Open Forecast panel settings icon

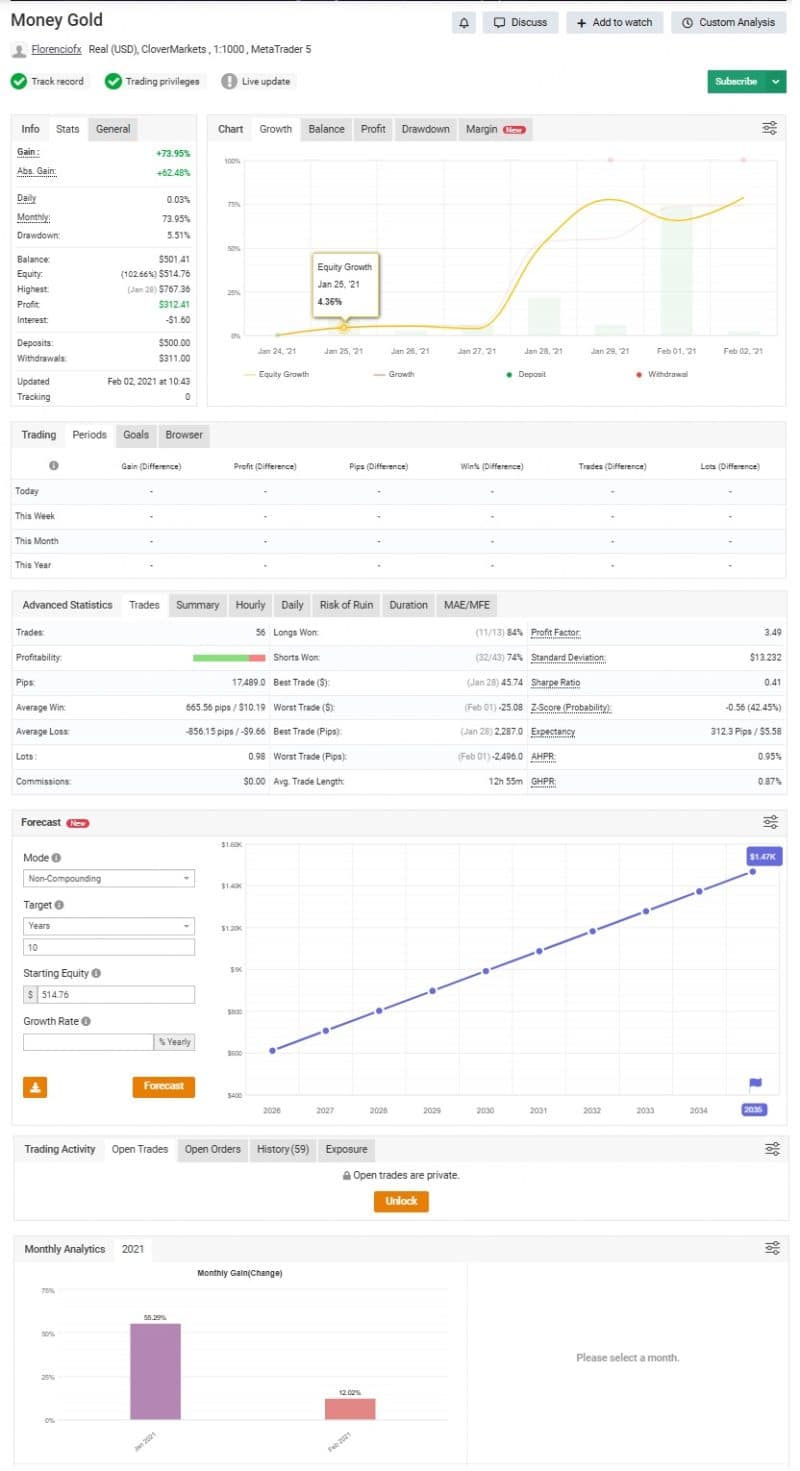tap(770, 822)
